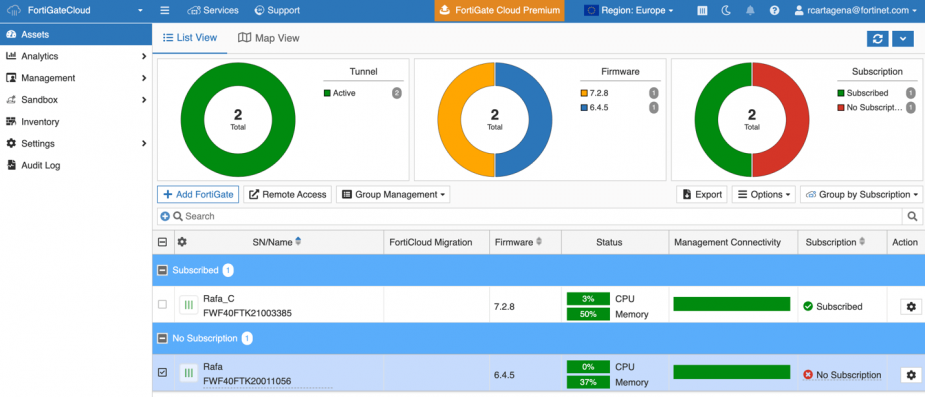Image resolution: width=925 pixels, height=397 pixels.
Task: Open the gear action for Rafa_C
Action: [x=911, y=307]
